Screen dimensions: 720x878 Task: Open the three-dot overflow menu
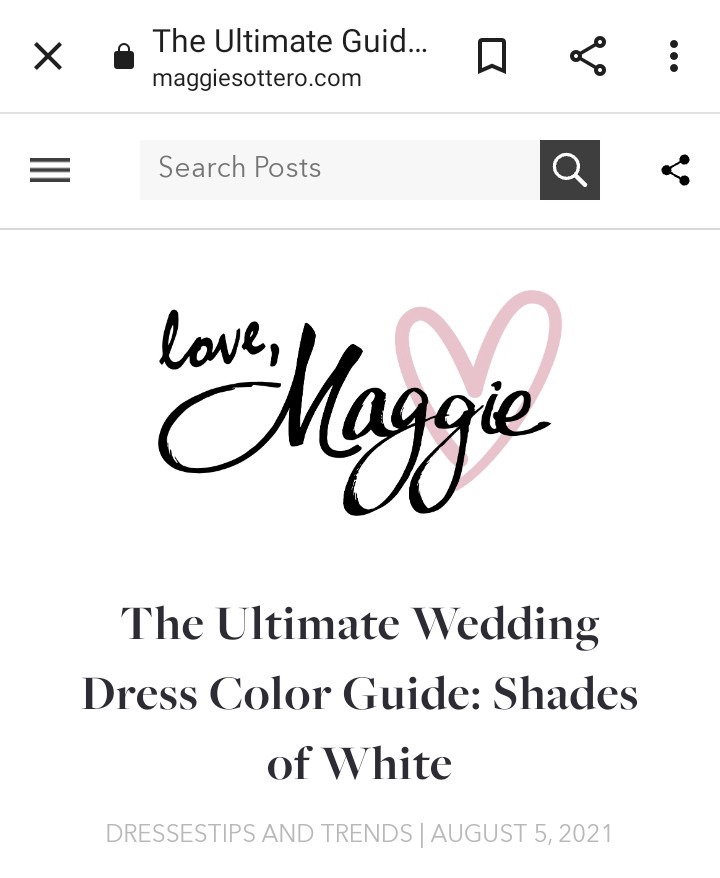click(x=674, y=56)
